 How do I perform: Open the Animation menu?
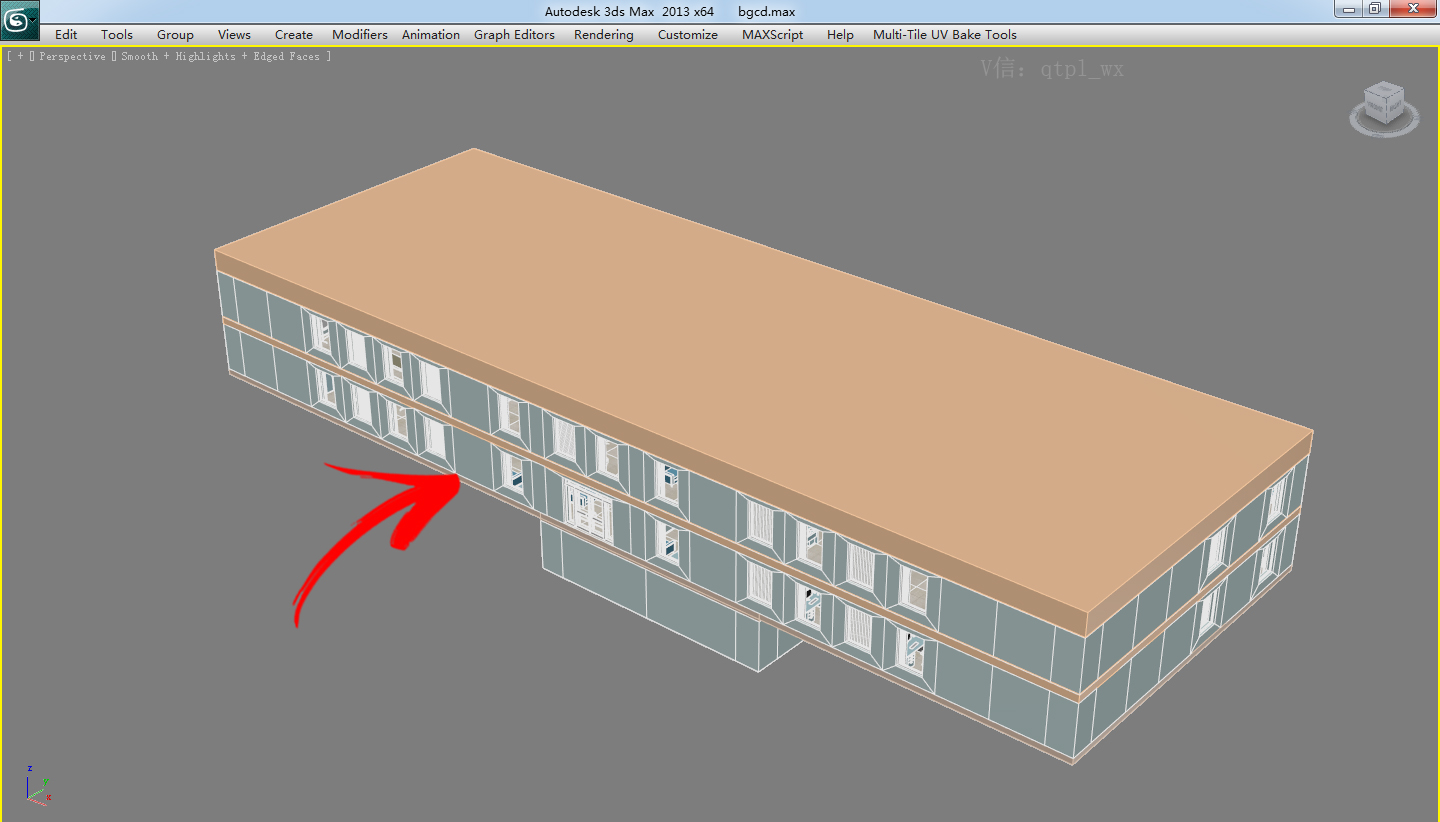pos(431,34)
